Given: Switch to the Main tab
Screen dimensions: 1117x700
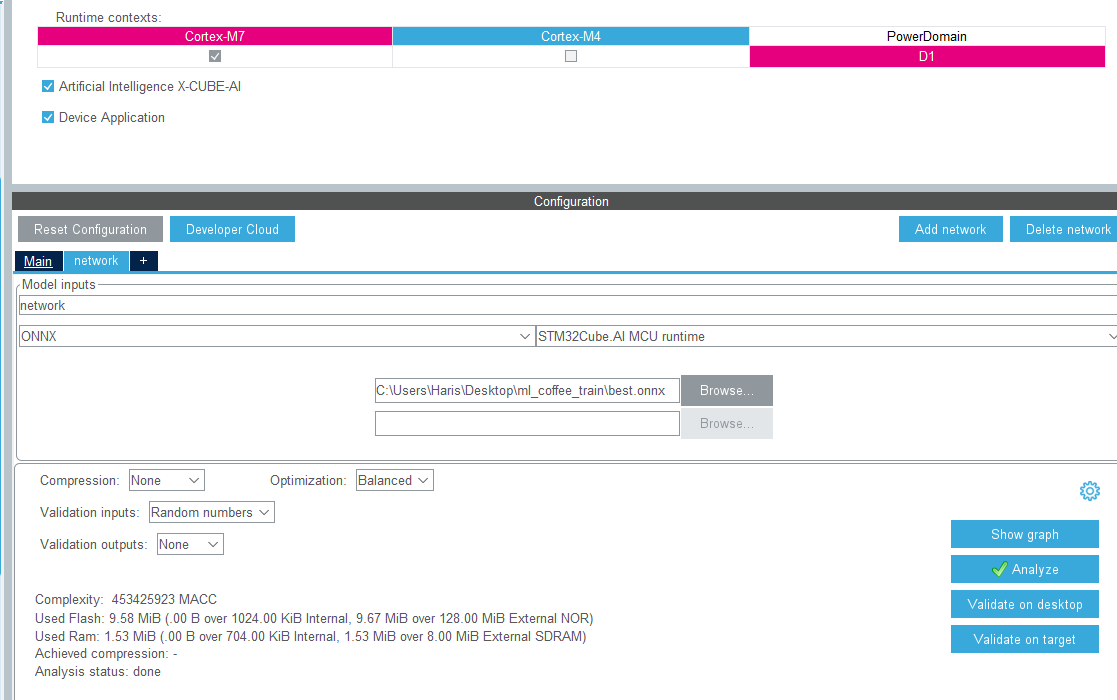Looking at the screenshot, I should [x=38, y=261].
